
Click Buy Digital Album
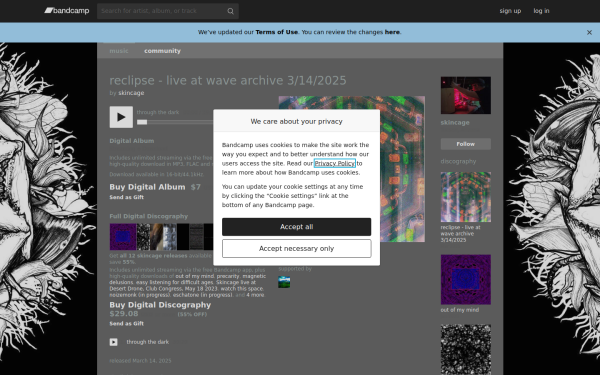point(147,187)
